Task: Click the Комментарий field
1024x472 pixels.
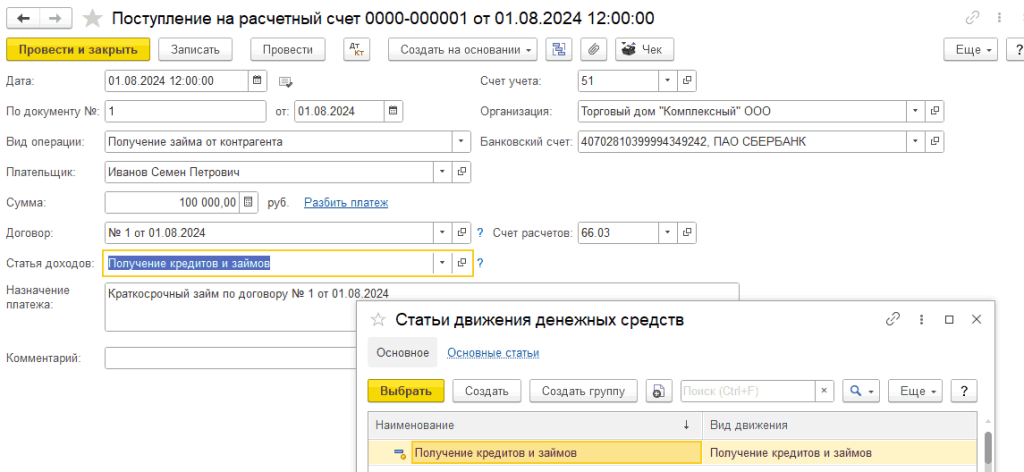Action: [x=231, y=358]
